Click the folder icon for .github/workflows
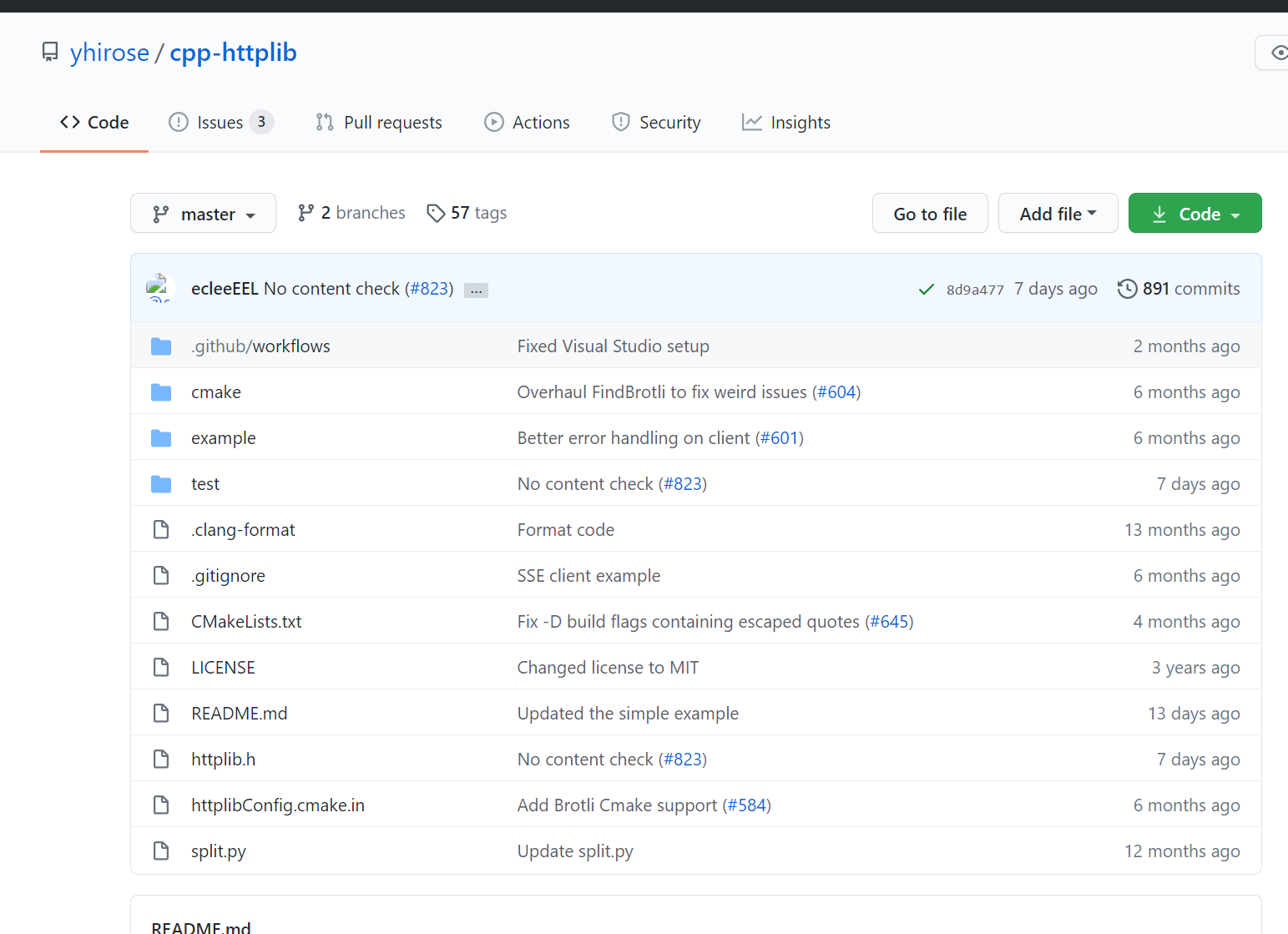This screenshot has height=934, width=1288. [x=161, y=346]
